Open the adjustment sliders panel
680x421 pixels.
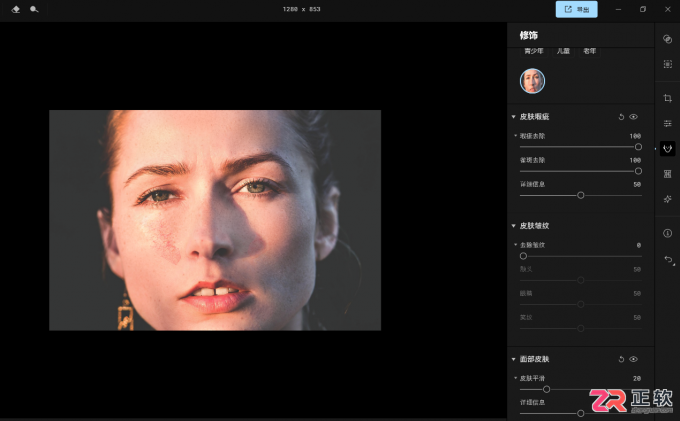pyautogui.click(x=667, y=124)
